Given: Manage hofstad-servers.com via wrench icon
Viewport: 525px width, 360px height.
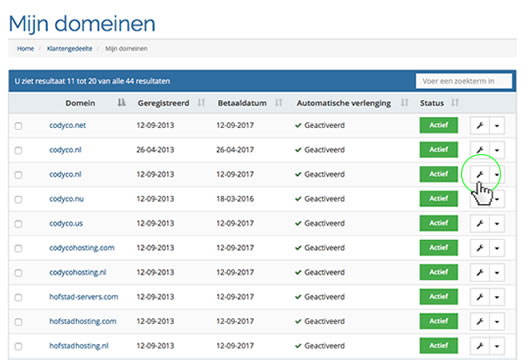Looking at the screenshot, I should click(x=479, y=297).
